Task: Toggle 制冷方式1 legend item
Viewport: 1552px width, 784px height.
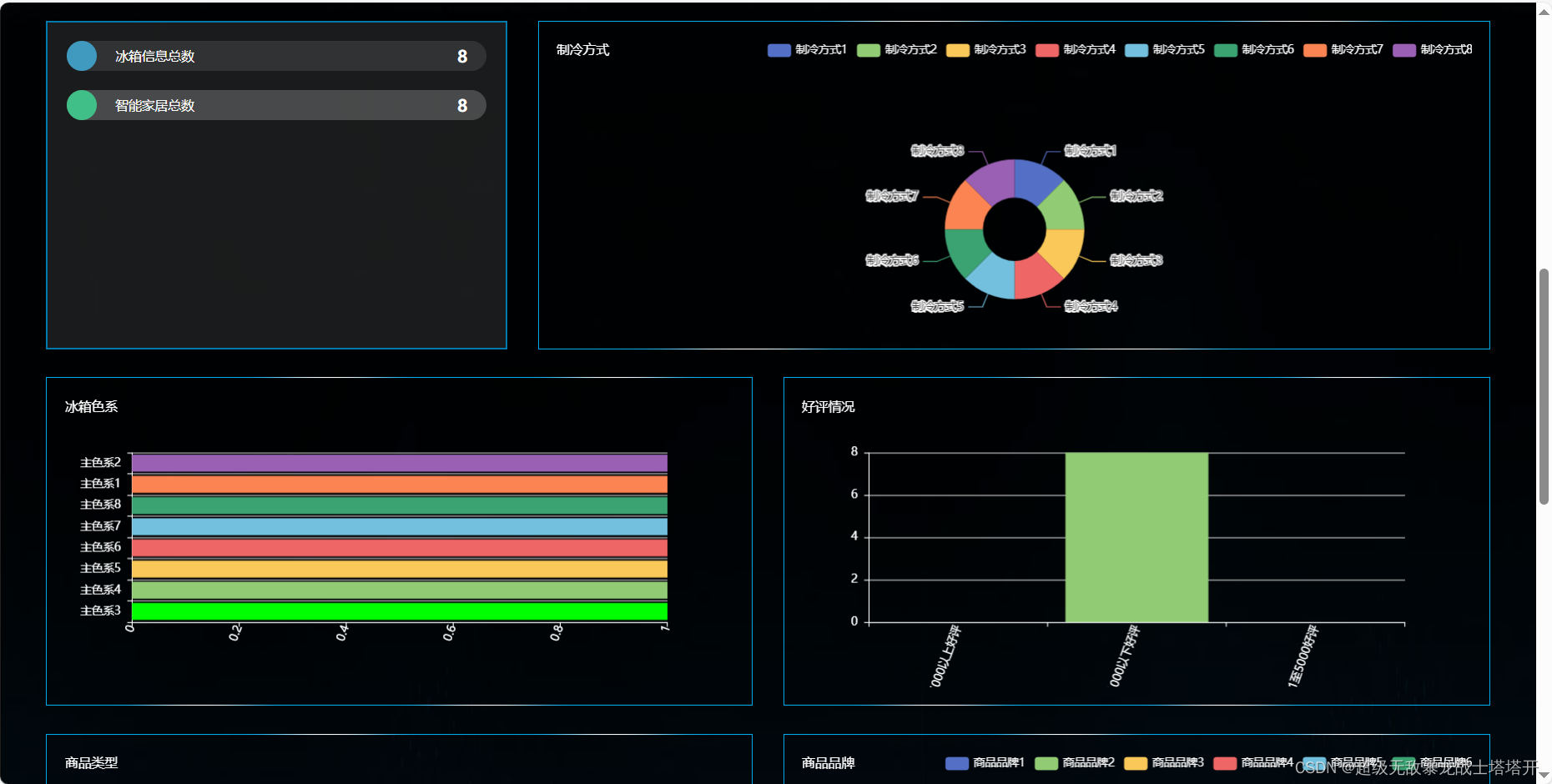Action: pos(807,50)
